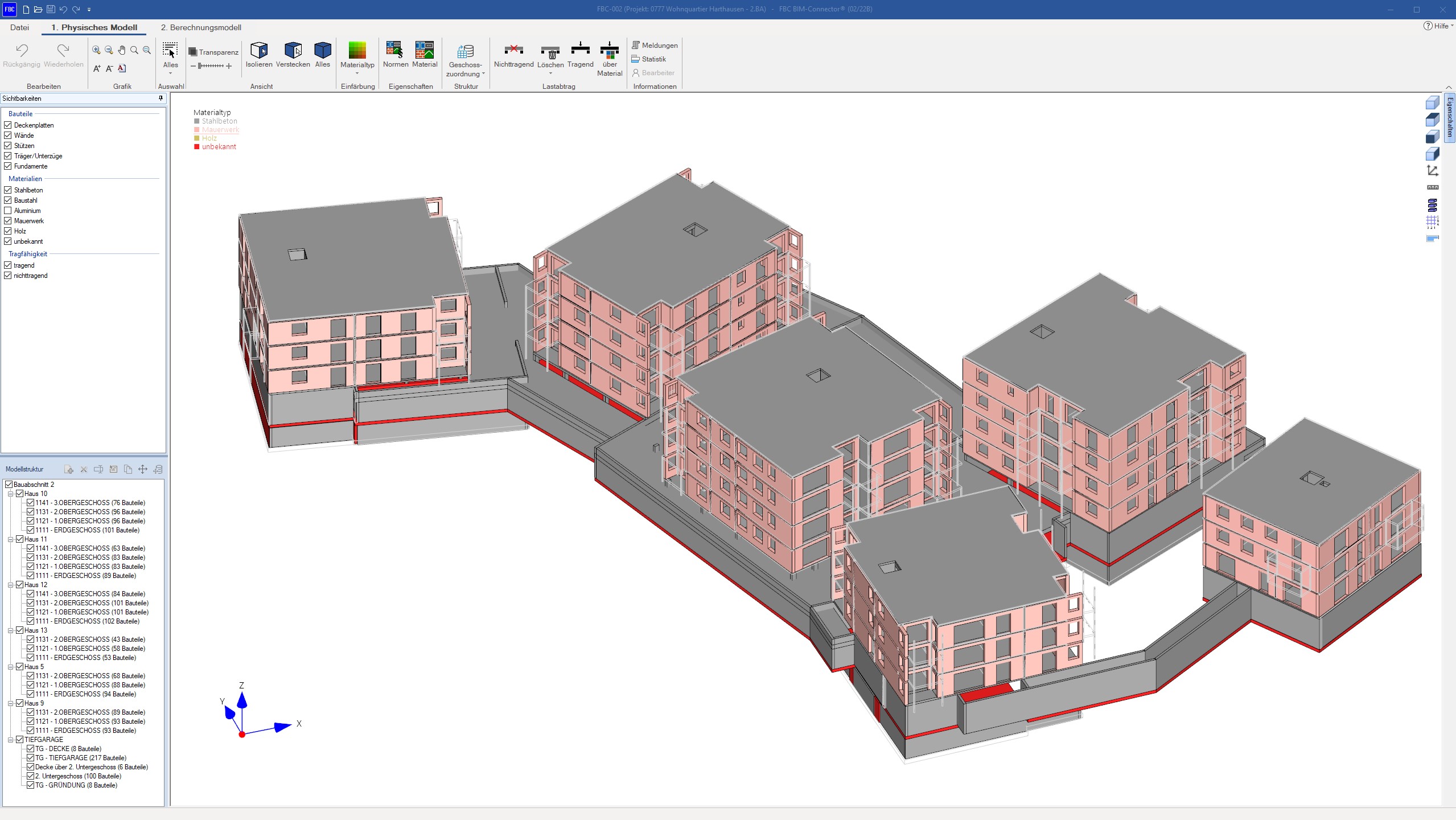Pin the Sichtbarkeiten panel
The height and width of the screenshot is (820, 1456).
pyautogui.click(x=161, y=98)
